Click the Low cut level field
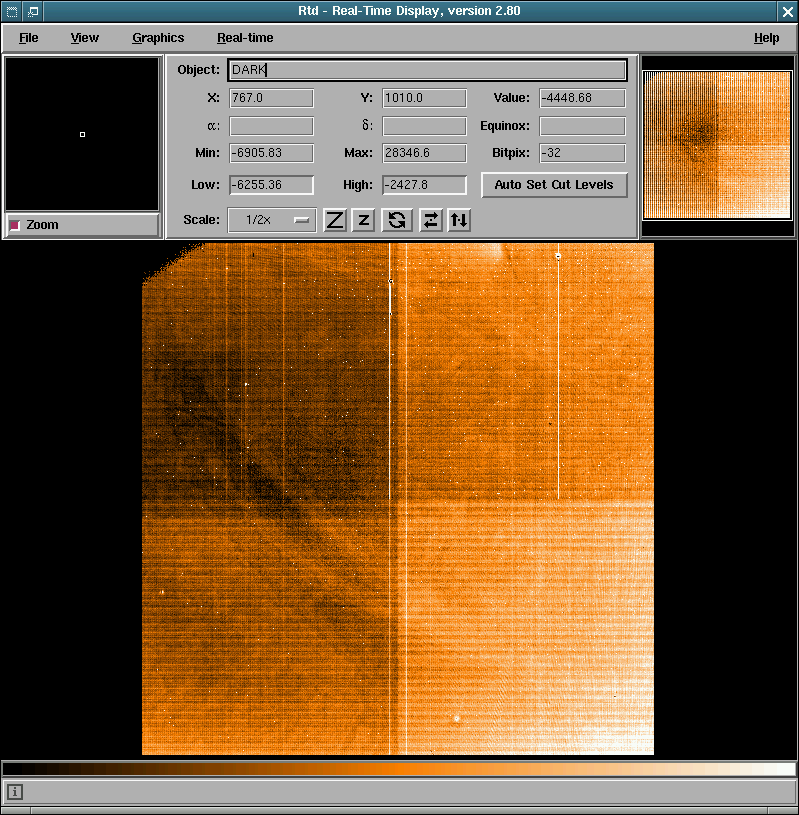 [271, 185]
